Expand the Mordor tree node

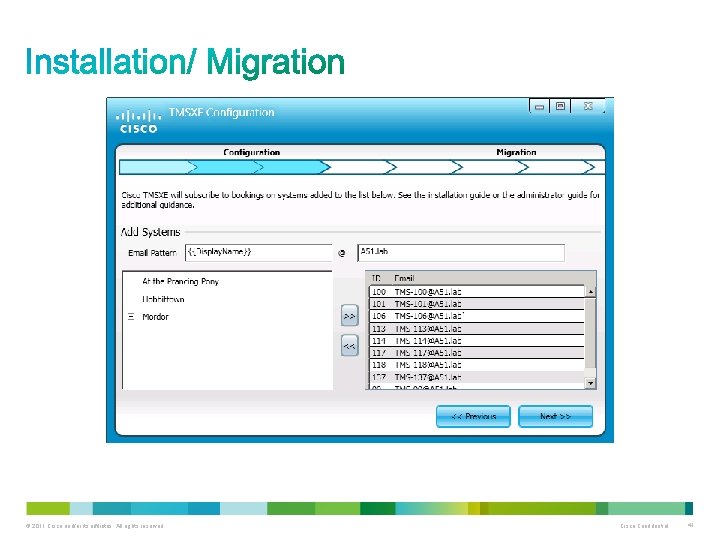(131, 316)
